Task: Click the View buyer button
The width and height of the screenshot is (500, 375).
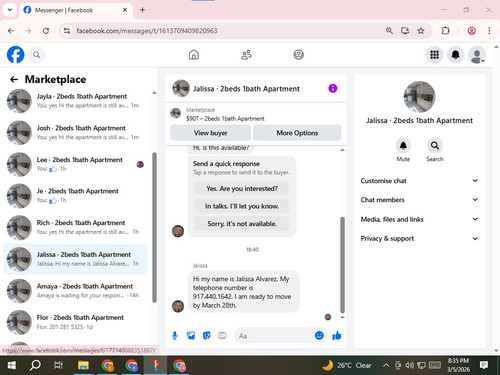Action: [x=210, y=133]
